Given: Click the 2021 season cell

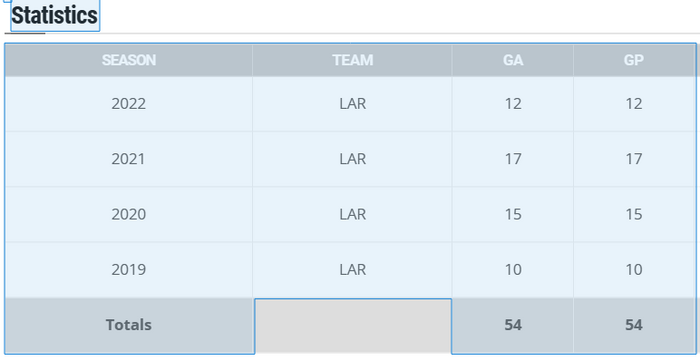Looking at the screenshot, I should pyautogui.click(x=129, y=159).
